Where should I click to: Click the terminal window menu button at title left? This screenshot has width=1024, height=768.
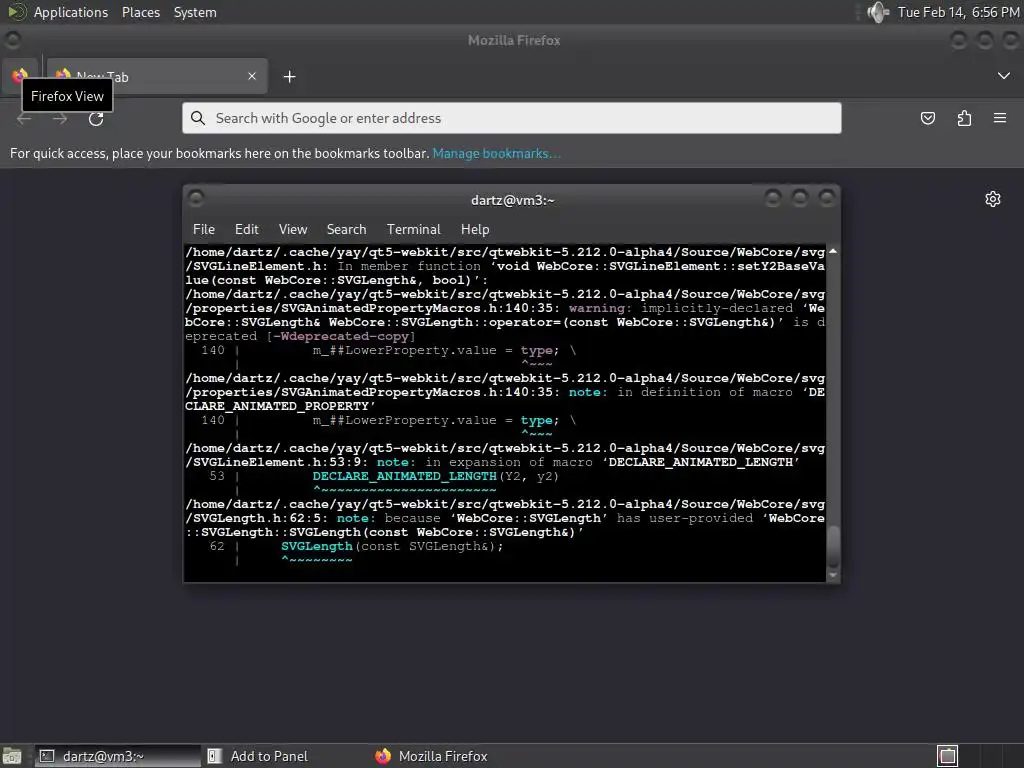[x=196, y=198]
